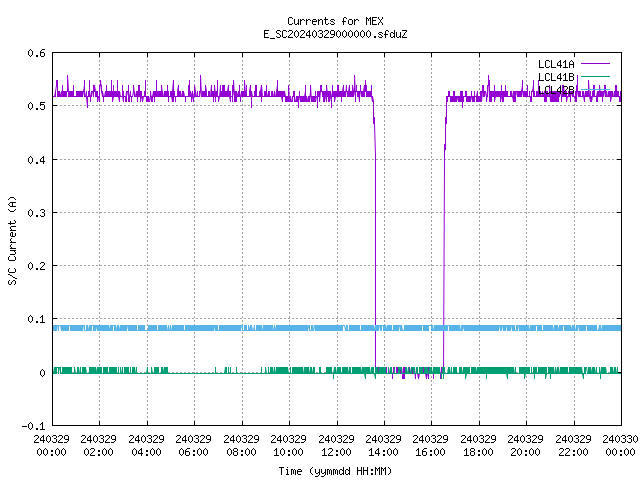Click the file name E_SC20240329000000.sfduZ
Screen dimensions: 640x480
tap(335, 34)
